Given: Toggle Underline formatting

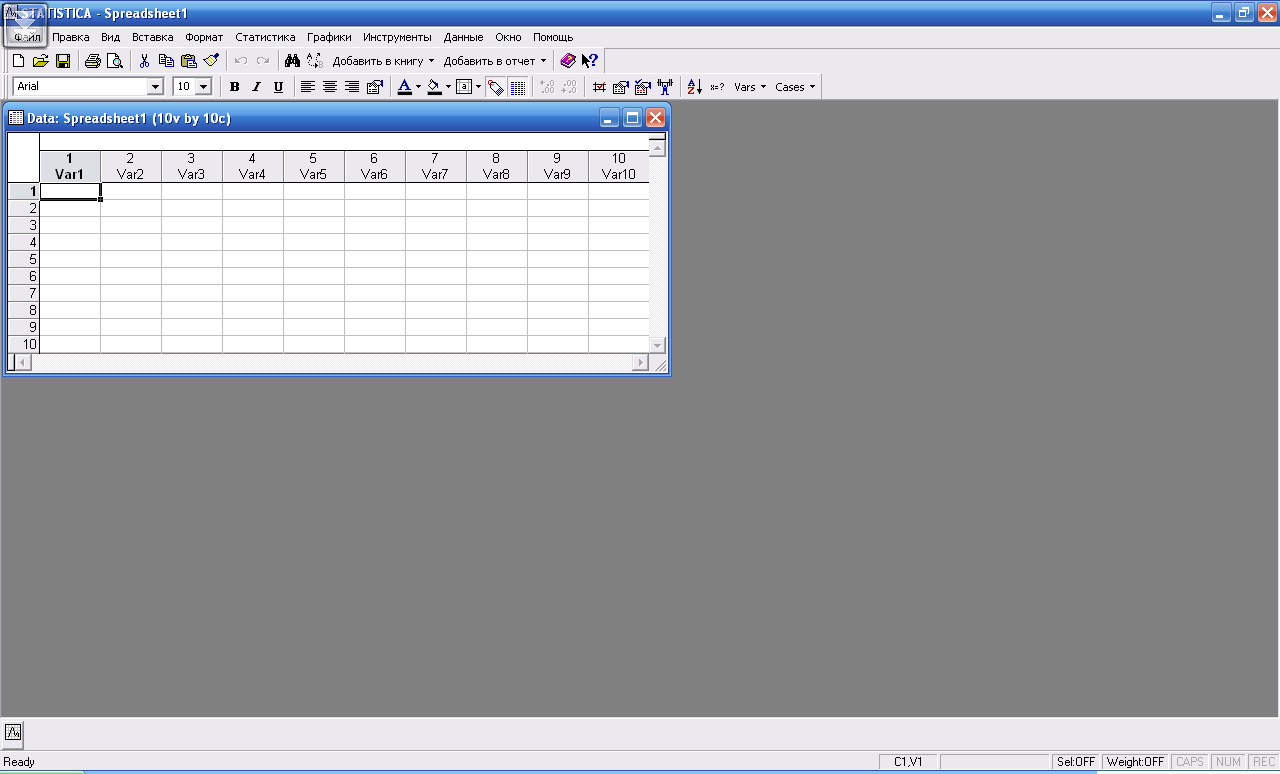Looking at the screenshot, I should 278,87.
